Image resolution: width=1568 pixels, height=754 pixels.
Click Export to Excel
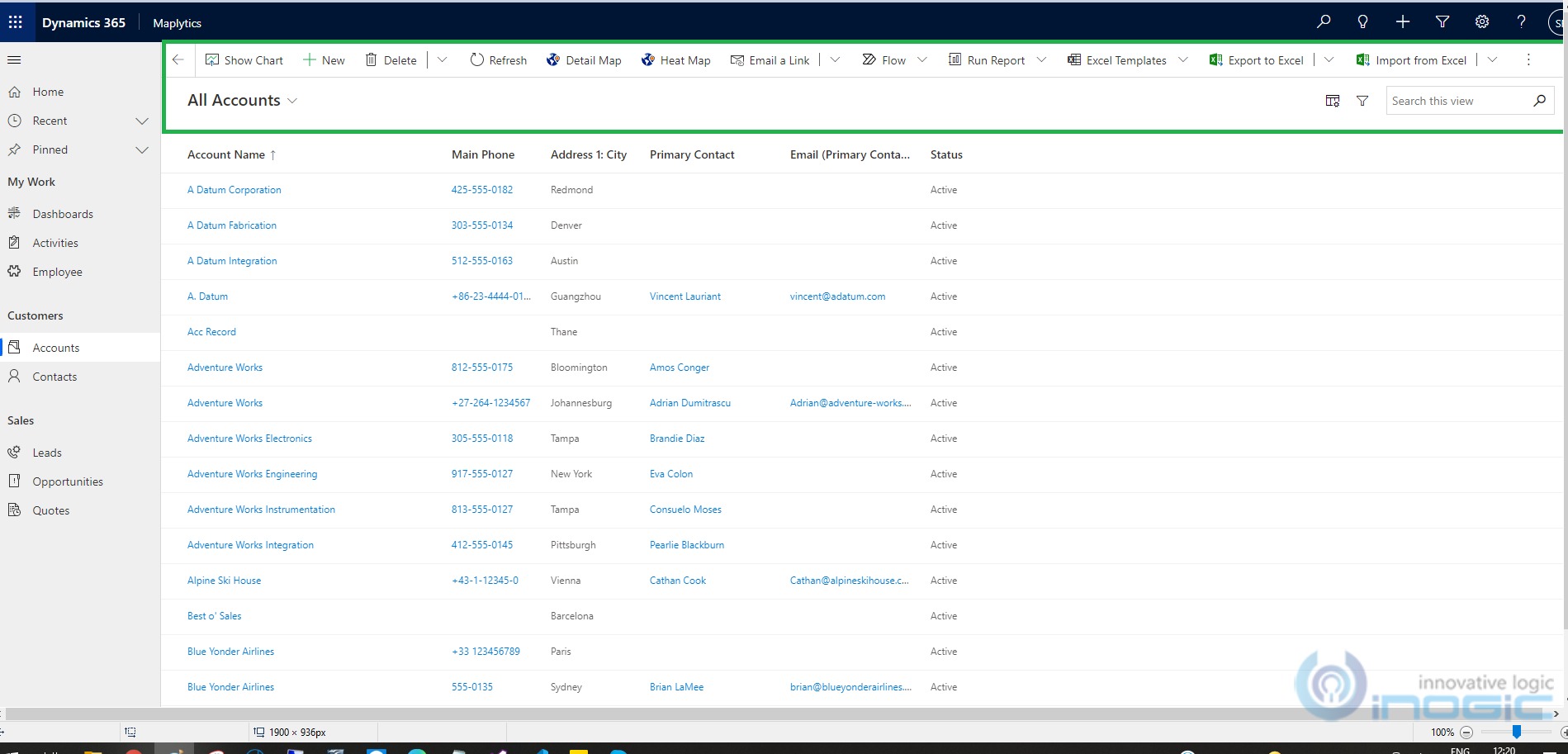tap(1257, 60)
